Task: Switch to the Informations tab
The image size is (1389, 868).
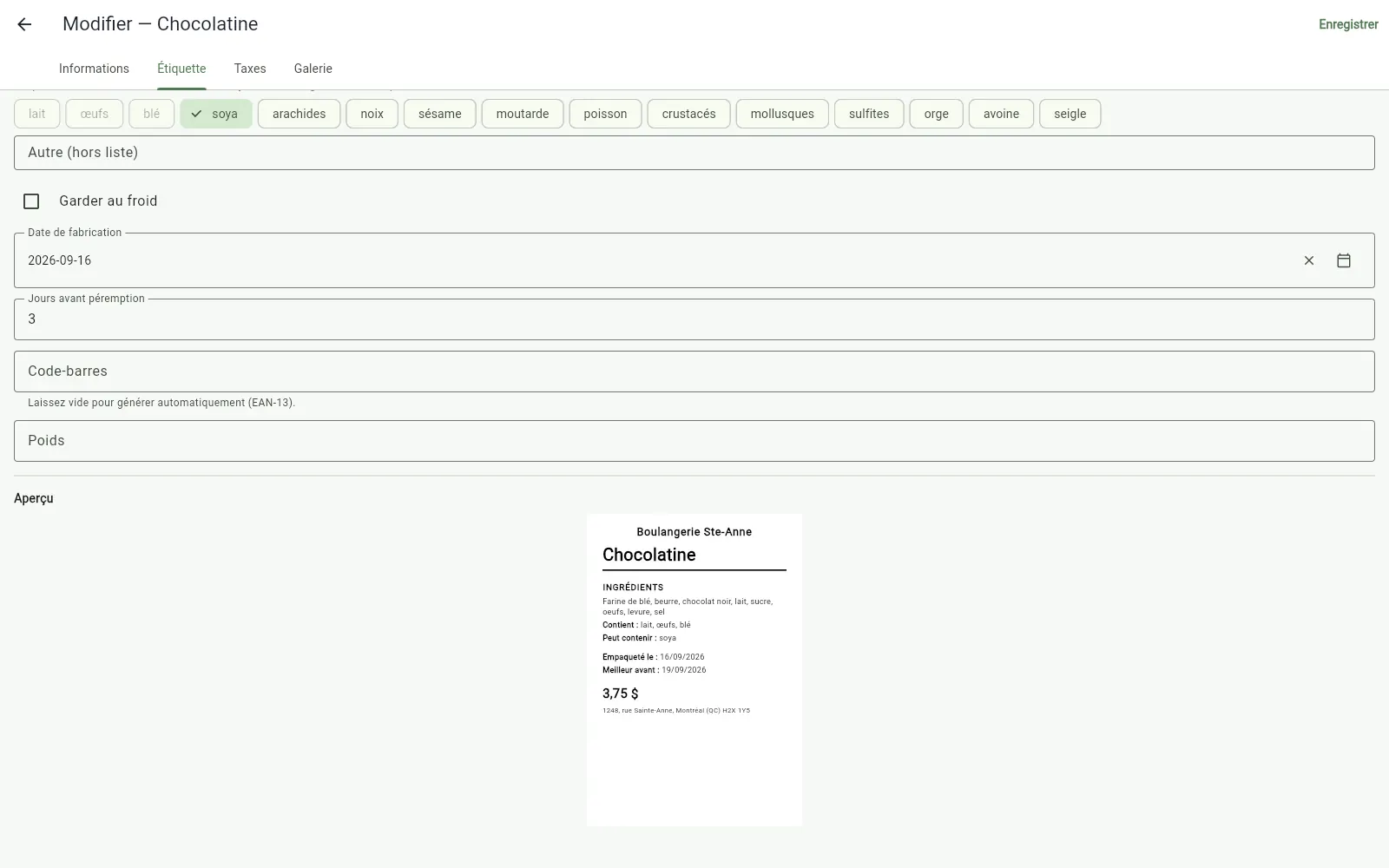Action: (94, 69)
